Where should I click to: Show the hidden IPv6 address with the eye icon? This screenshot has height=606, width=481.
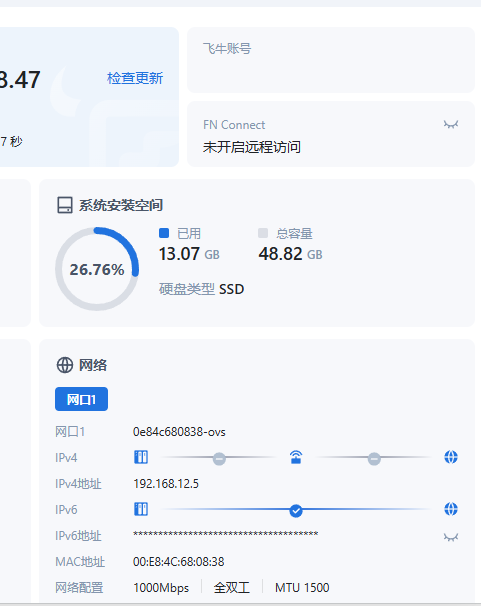(x=450, y=537)
